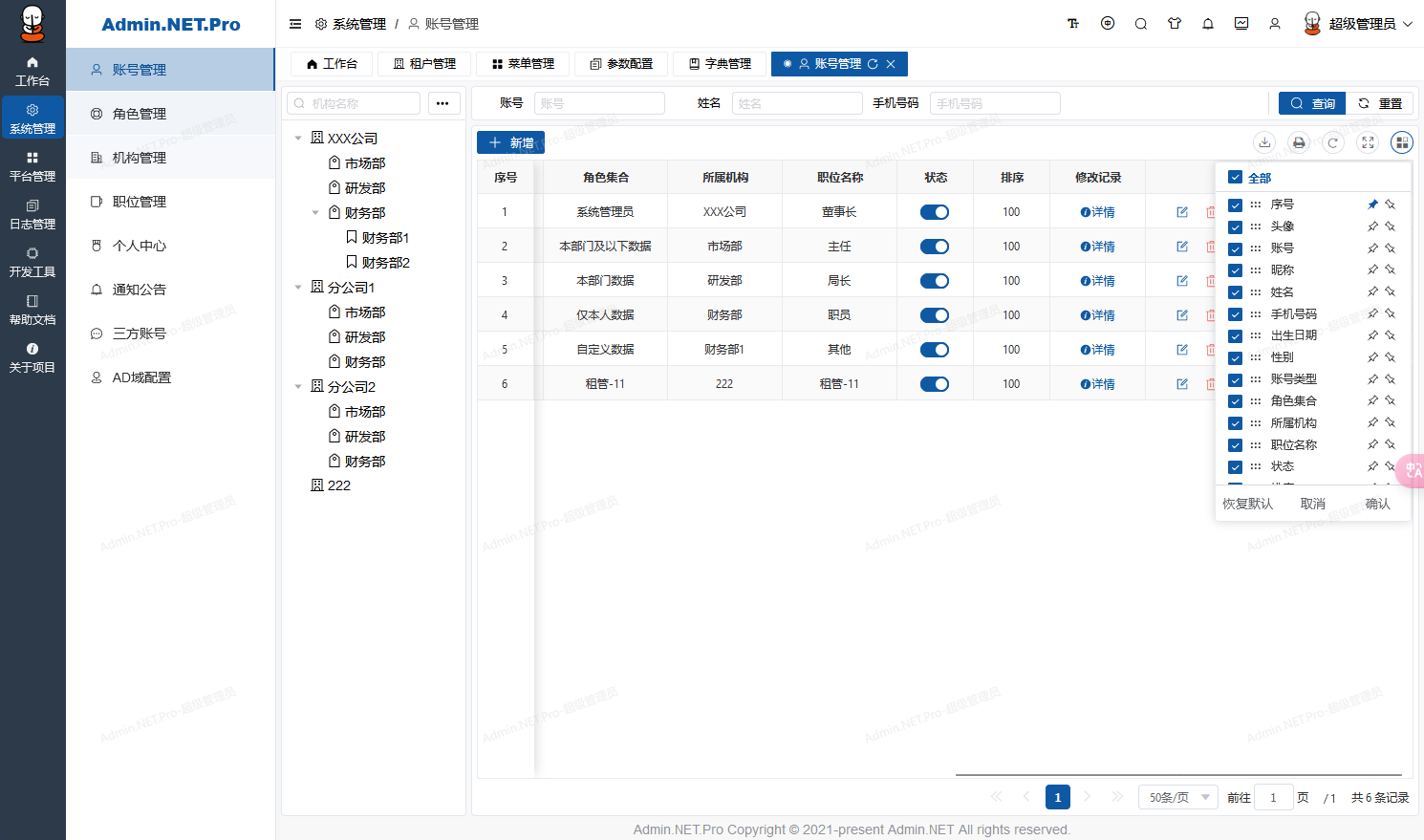Open the theme (t-shirt) settings

coord(1175,24)
